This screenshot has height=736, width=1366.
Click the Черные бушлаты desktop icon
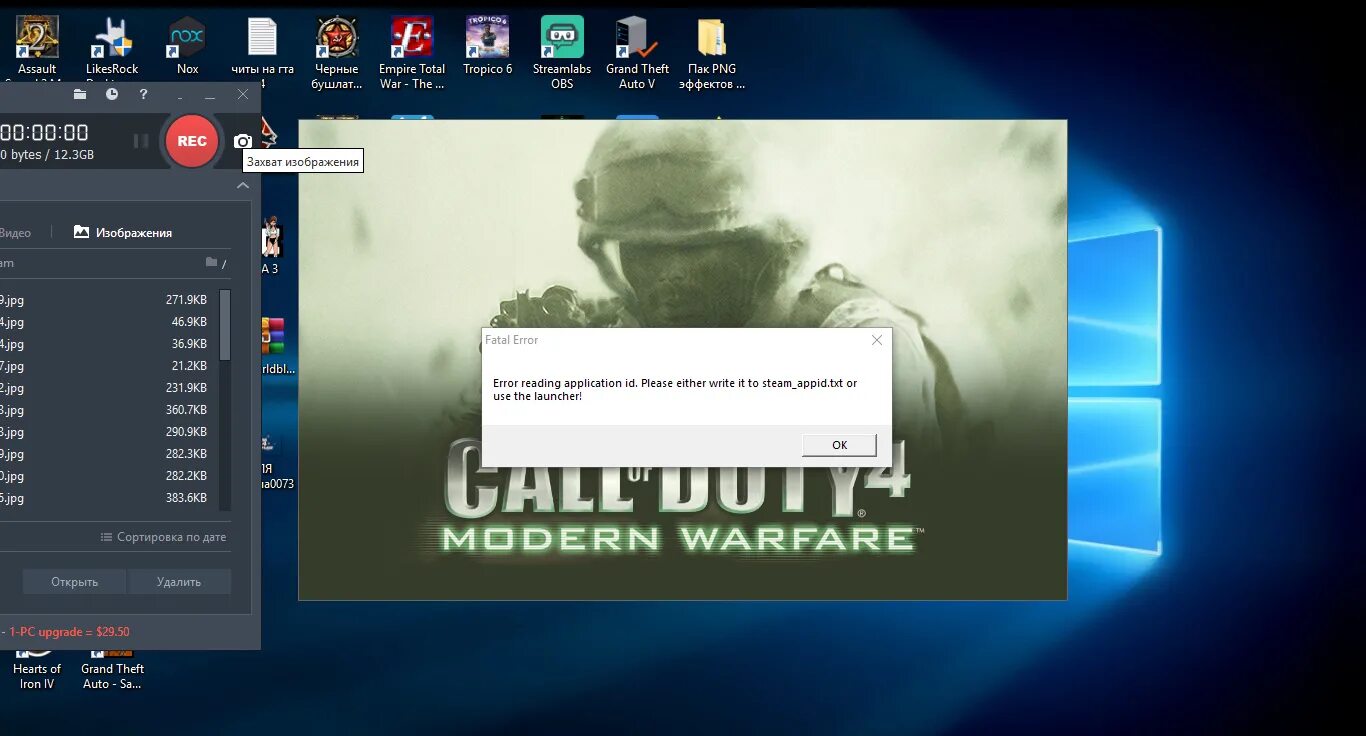coord(337,52)
